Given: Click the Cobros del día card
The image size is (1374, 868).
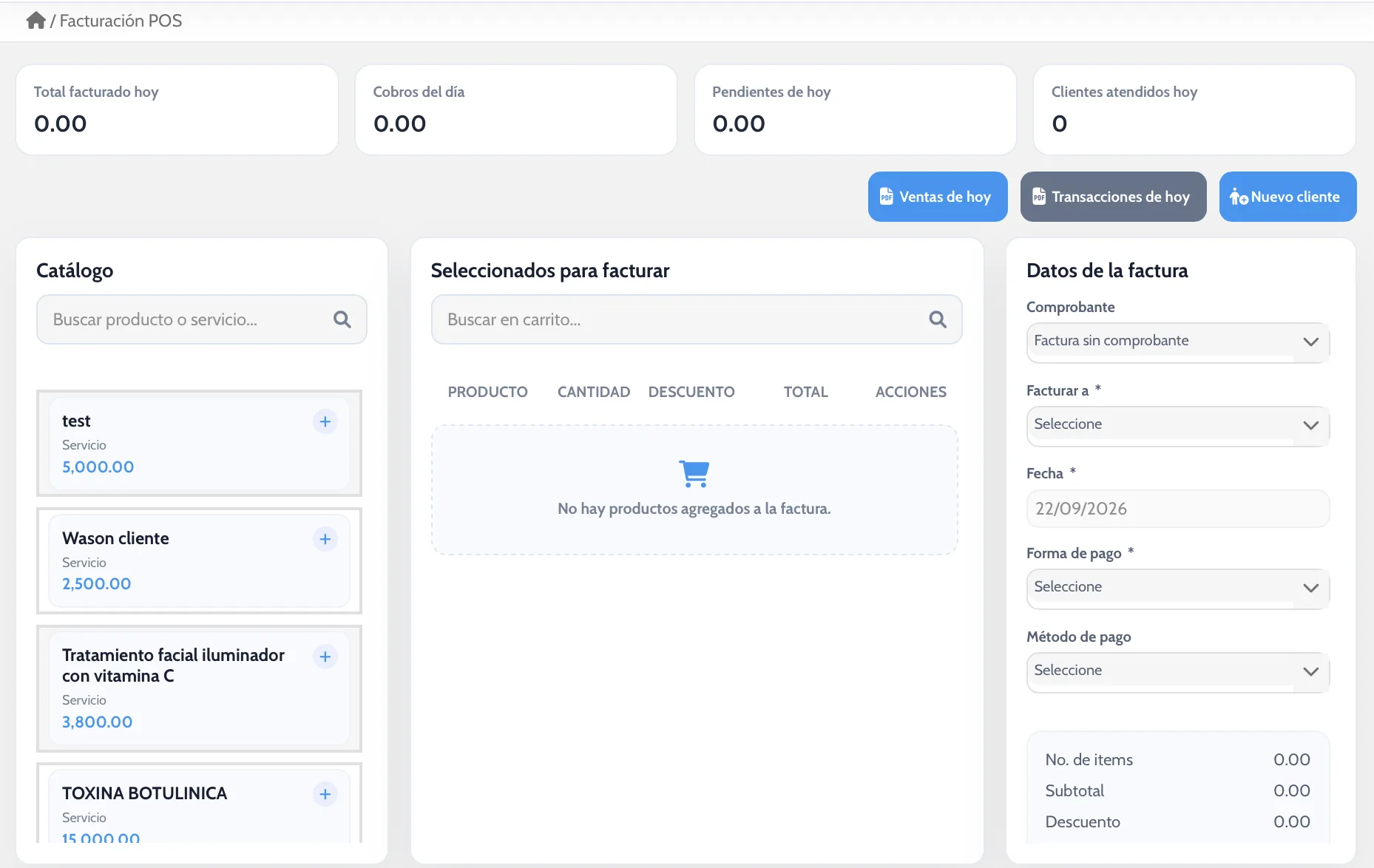Looking at the screenshot, I should [x=516, y=109].
